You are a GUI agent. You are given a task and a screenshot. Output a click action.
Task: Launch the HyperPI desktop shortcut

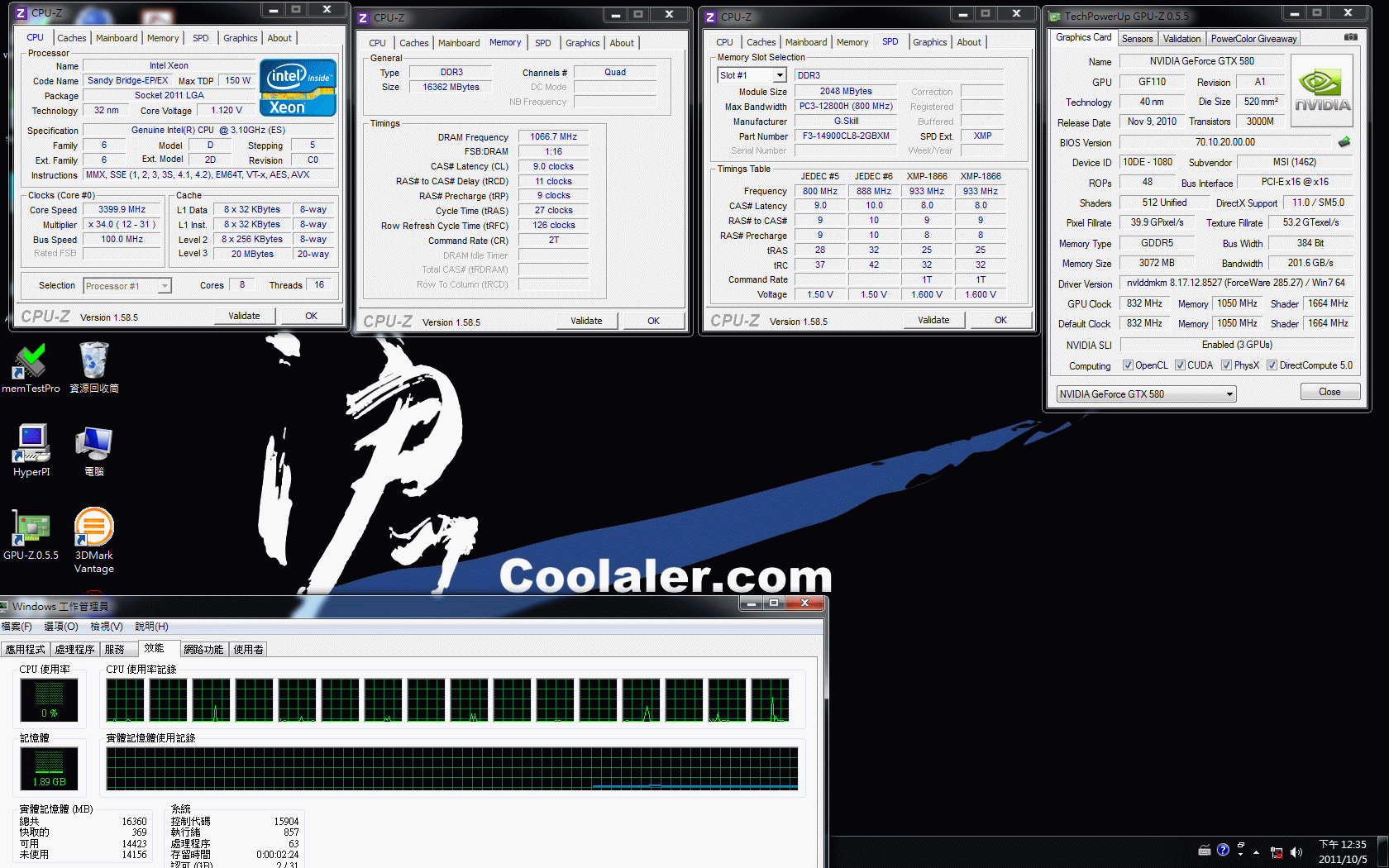click(x=31, y=451)
